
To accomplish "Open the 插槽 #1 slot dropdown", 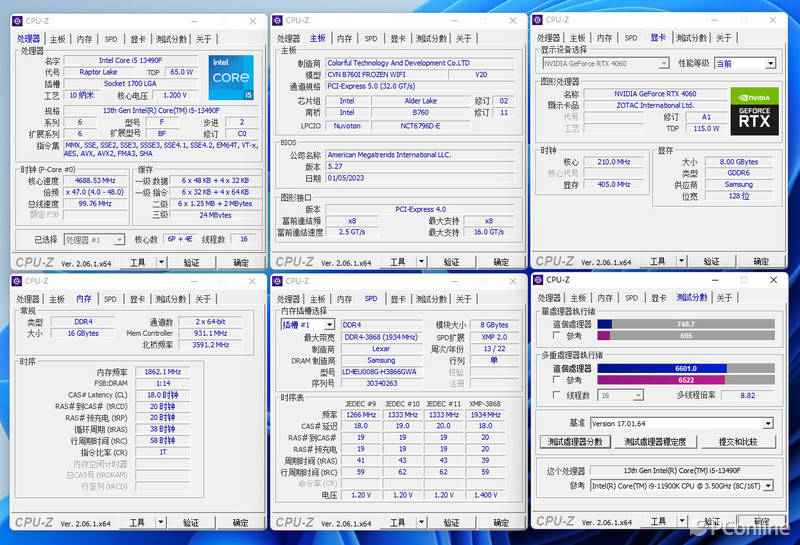I will [330, 325].
